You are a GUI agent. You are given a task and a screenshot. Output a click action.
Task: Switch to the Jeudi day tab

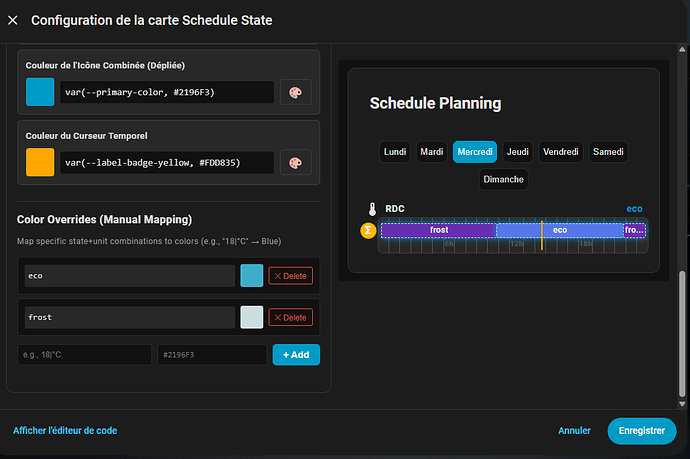pyautogui.click(x=517, y=152)
